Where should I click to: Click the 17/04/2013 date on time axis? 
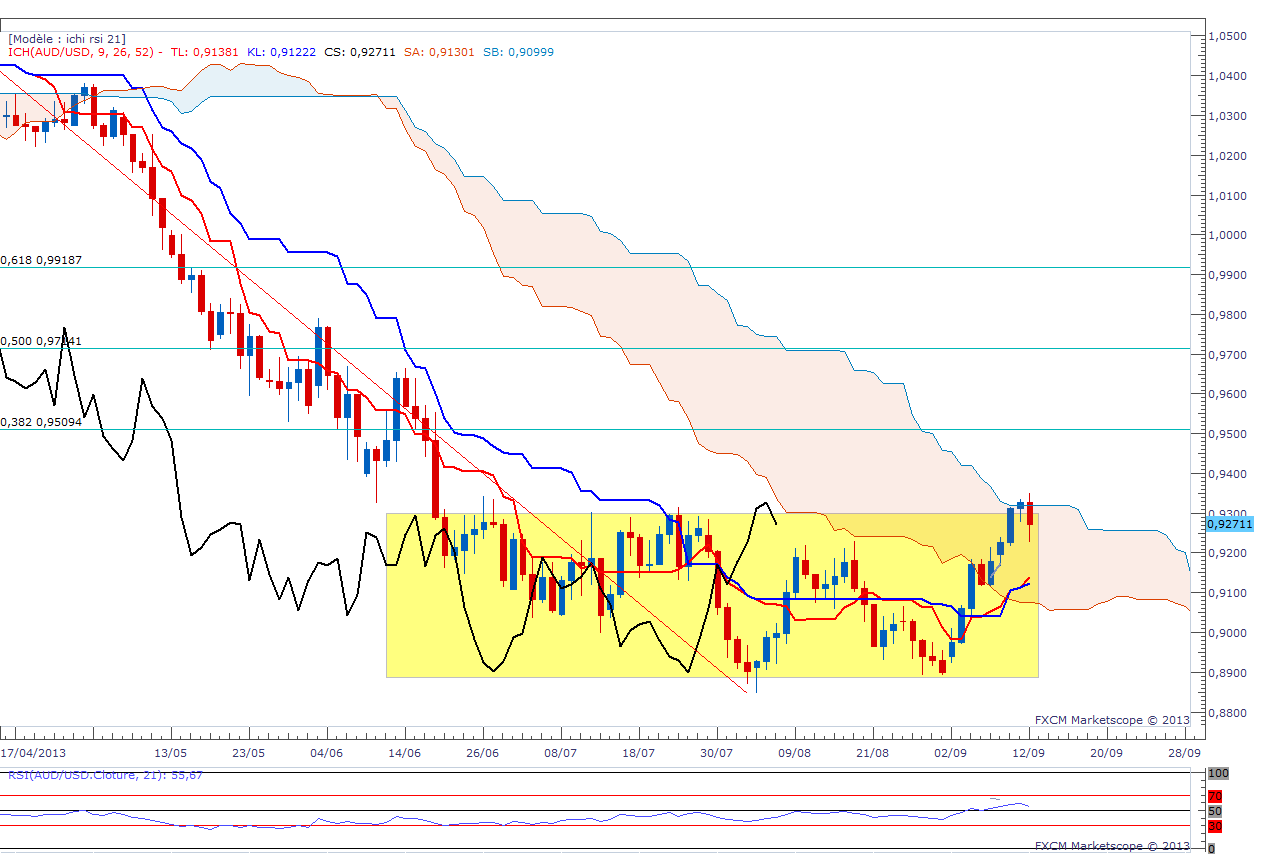[x=34, y=752]
